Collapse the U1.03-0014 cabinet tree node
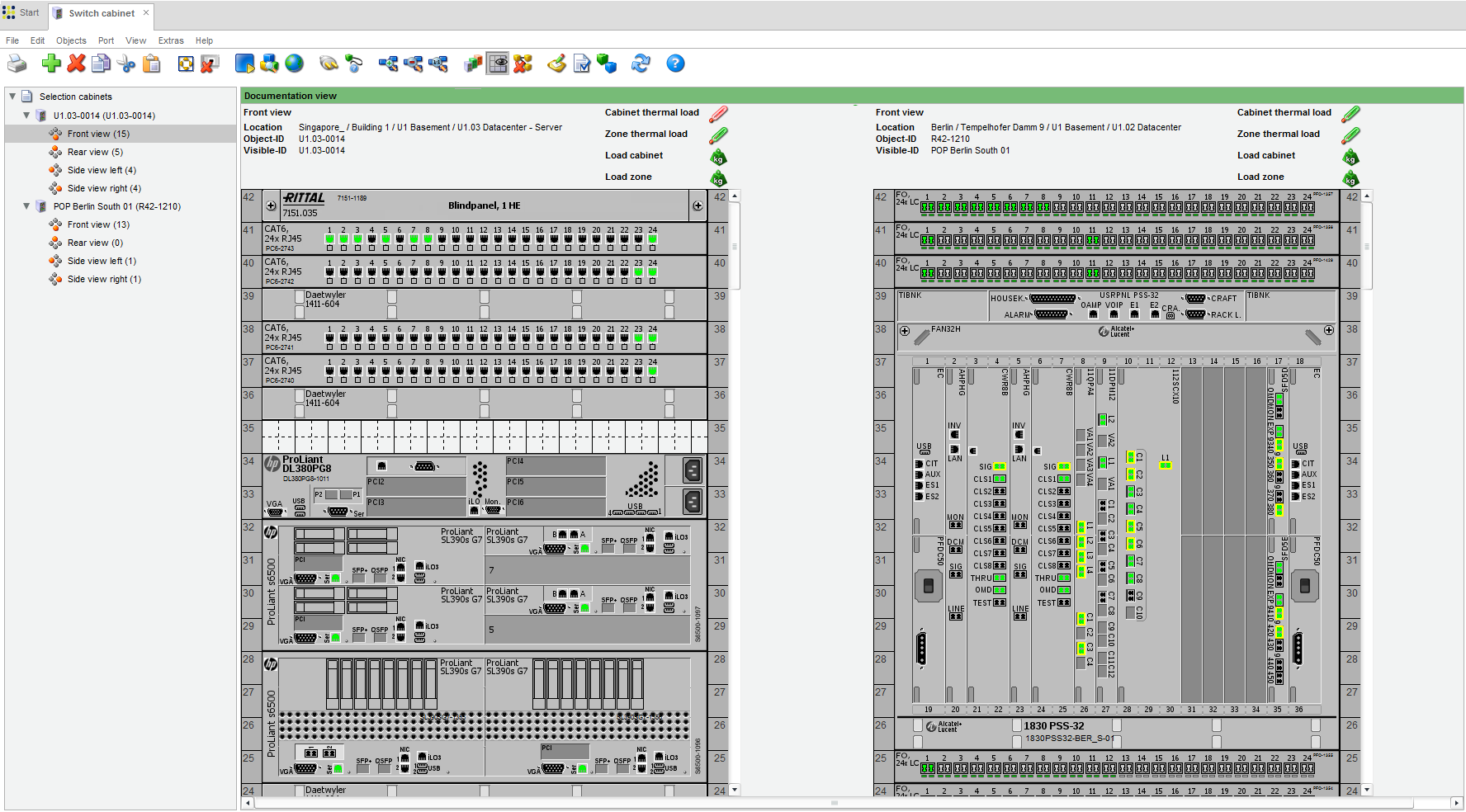The height and width of the screenshot is (812, 1466). point(26,116)
